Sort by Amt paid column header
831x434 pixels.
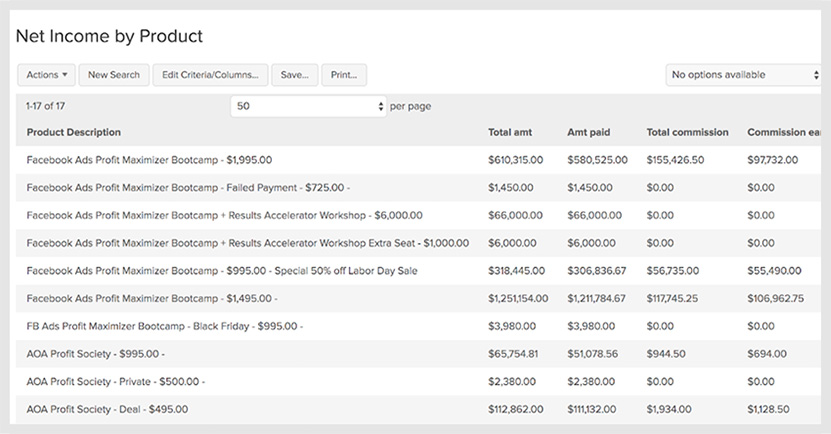pyautogui.click(x=588, y=132)
